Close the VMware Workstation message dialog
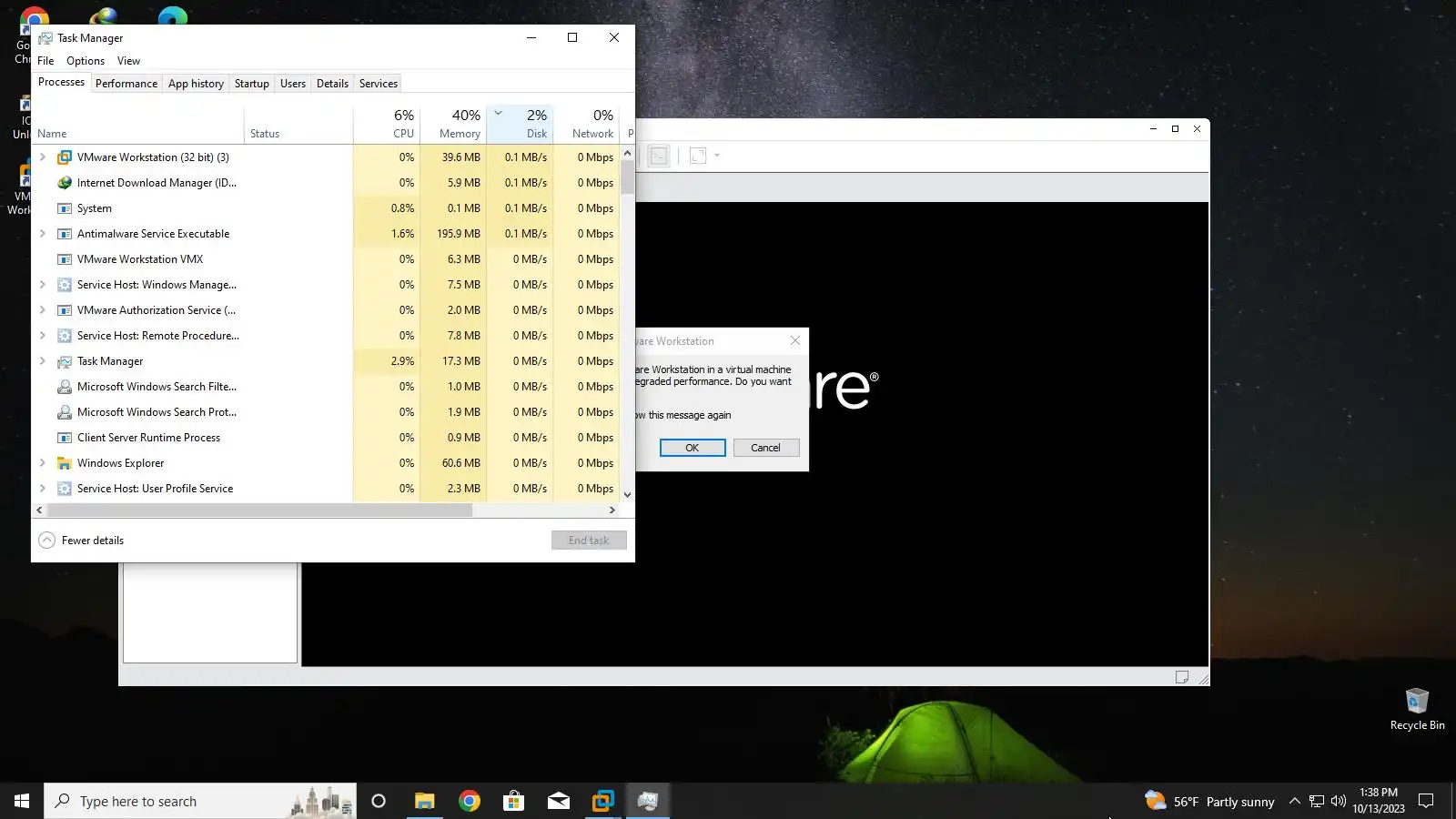This screenshot has height=819, width=1456. [x=795, y=341]
